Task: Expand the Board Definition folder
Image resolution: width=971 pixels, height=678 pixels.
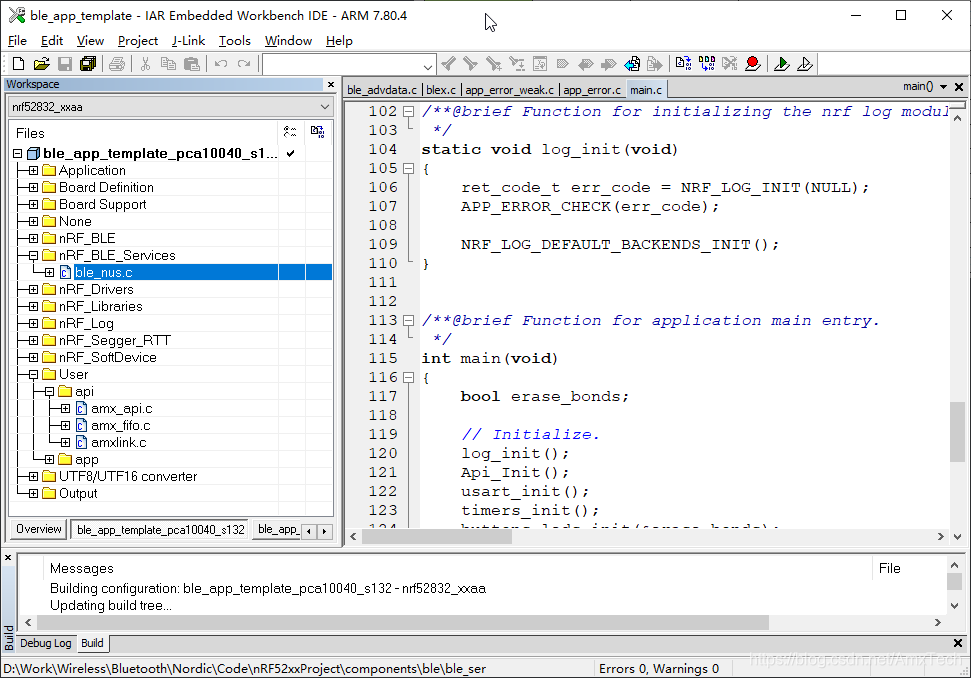Action: pos(33,188)
